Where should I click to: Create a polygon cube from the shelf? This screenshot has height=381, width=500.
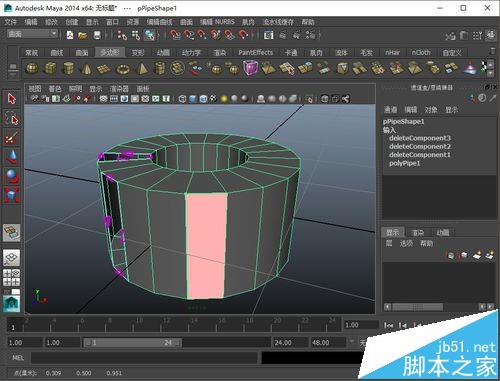(50, 68)
